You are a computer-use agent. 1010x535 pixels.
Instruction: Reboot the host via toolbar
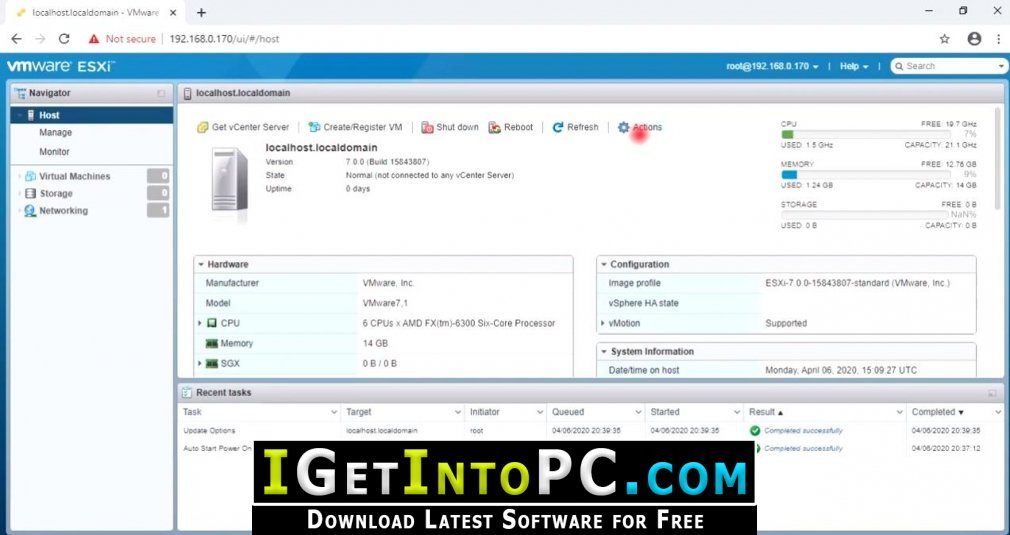pyautogui.click(x=511, y=127)
